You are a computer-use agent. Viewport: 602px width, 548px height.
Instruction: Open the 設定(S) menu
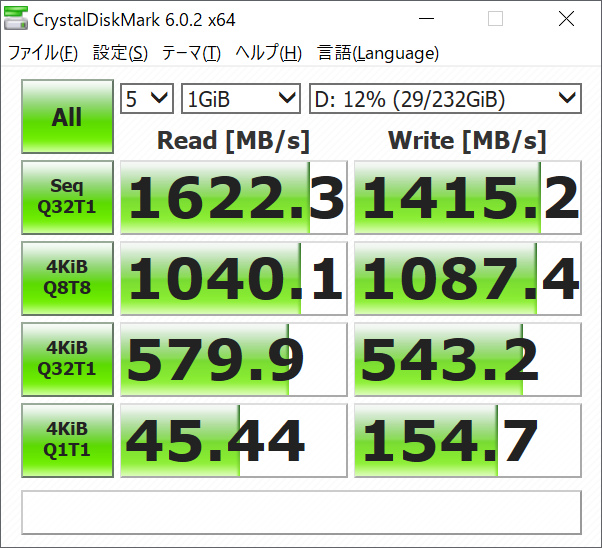coord(120,53)
